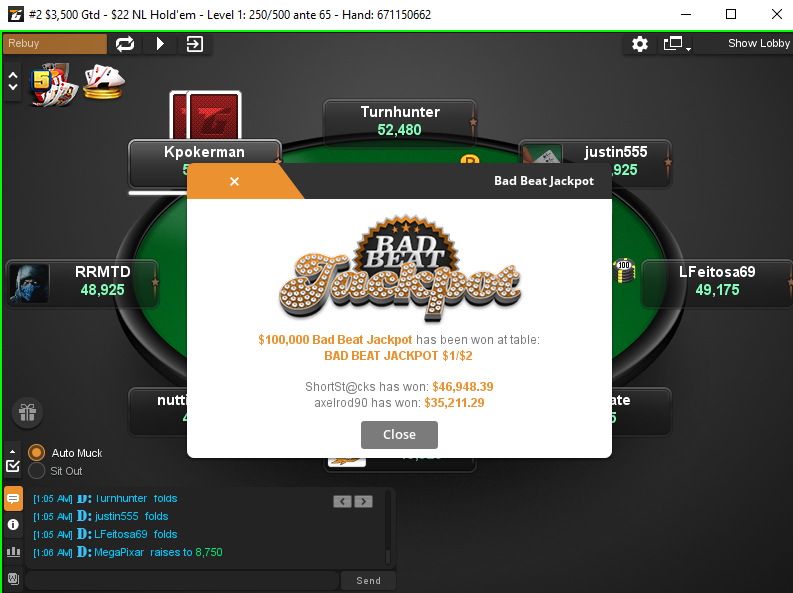
Task: Click the leave table exit icon
Action: coord(195,44)
